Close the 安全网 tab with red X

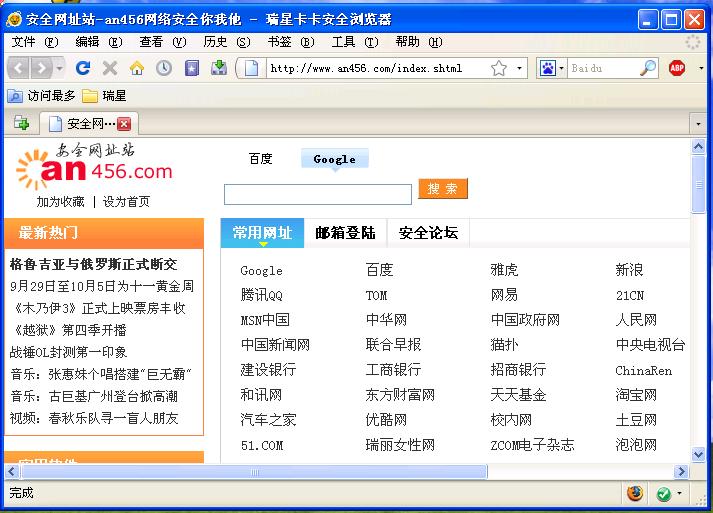tap(124, 124)
